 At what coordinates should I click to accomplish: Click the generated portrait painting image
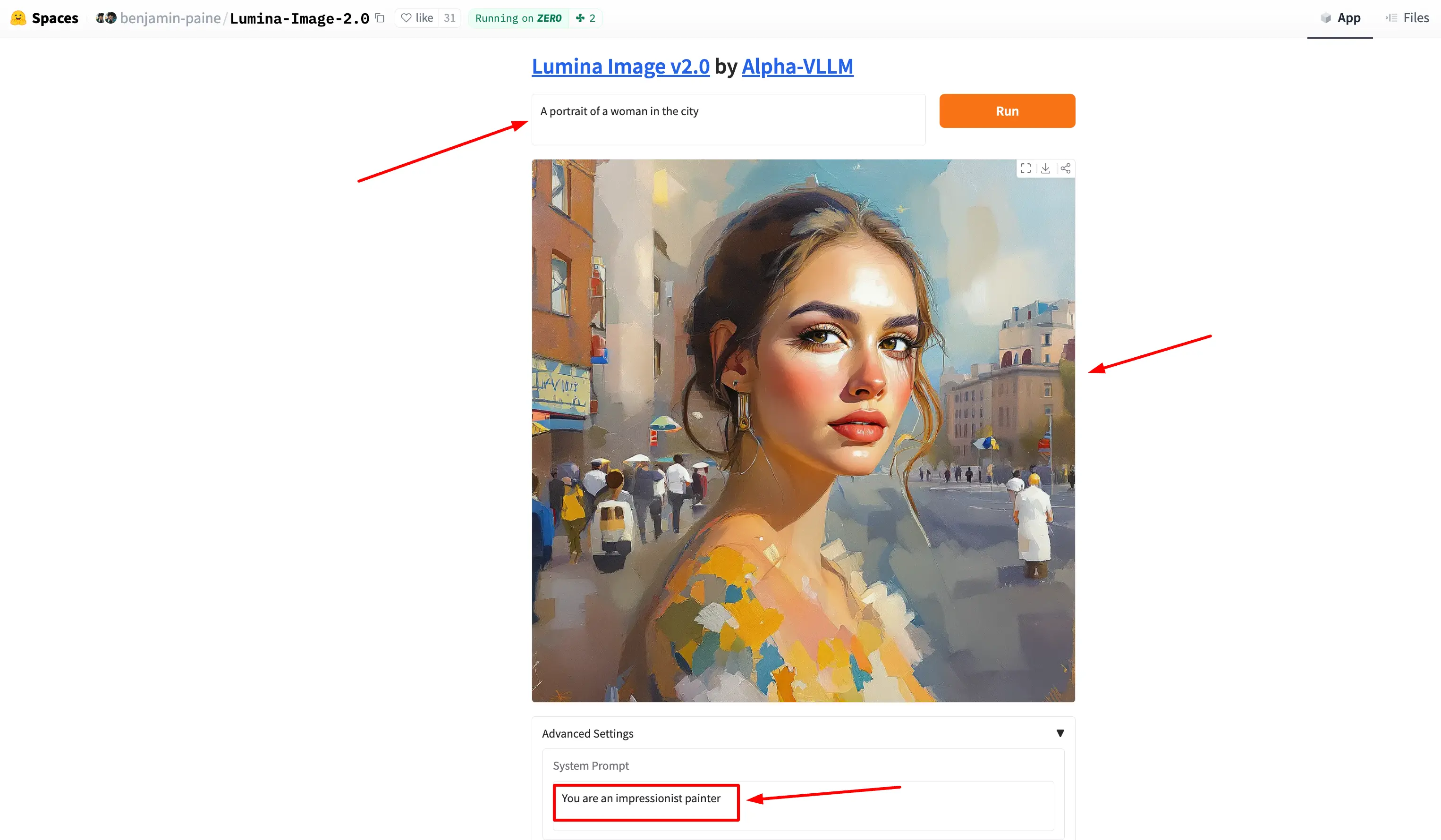click(x=803, y=430)
